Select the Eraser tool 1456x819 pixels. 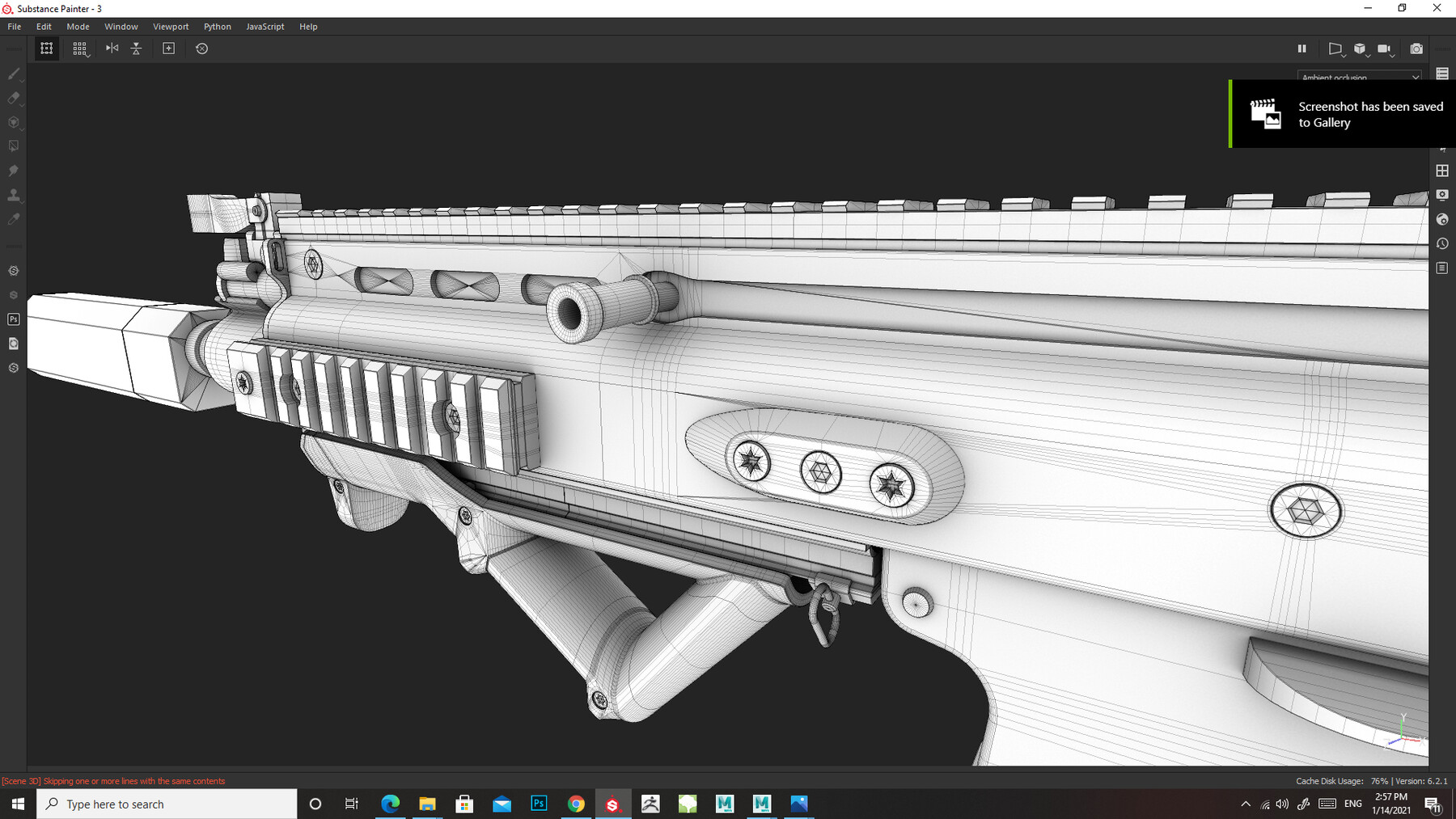tap(13, 98)
